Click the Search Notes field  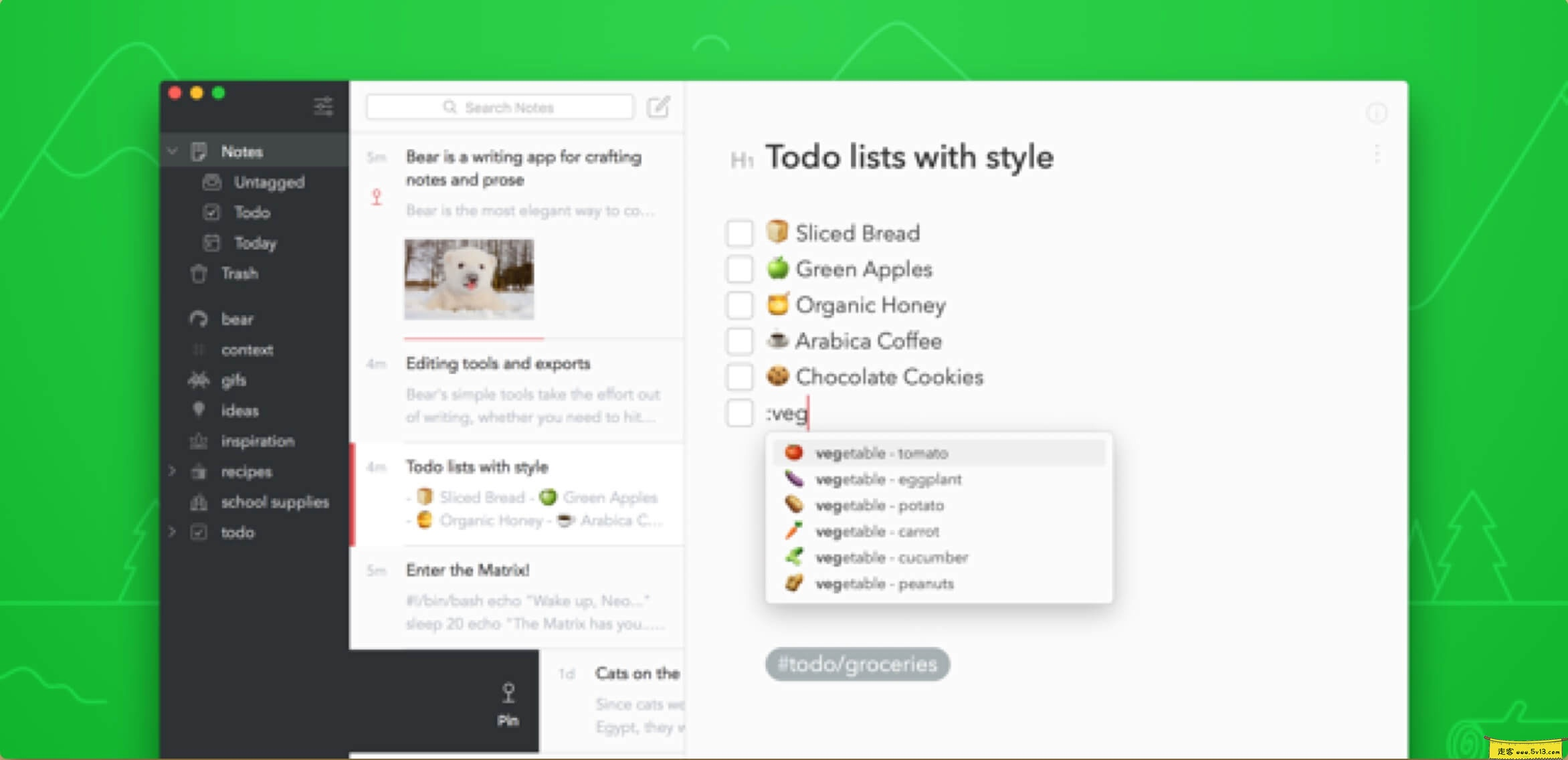(x=499, y=107)
